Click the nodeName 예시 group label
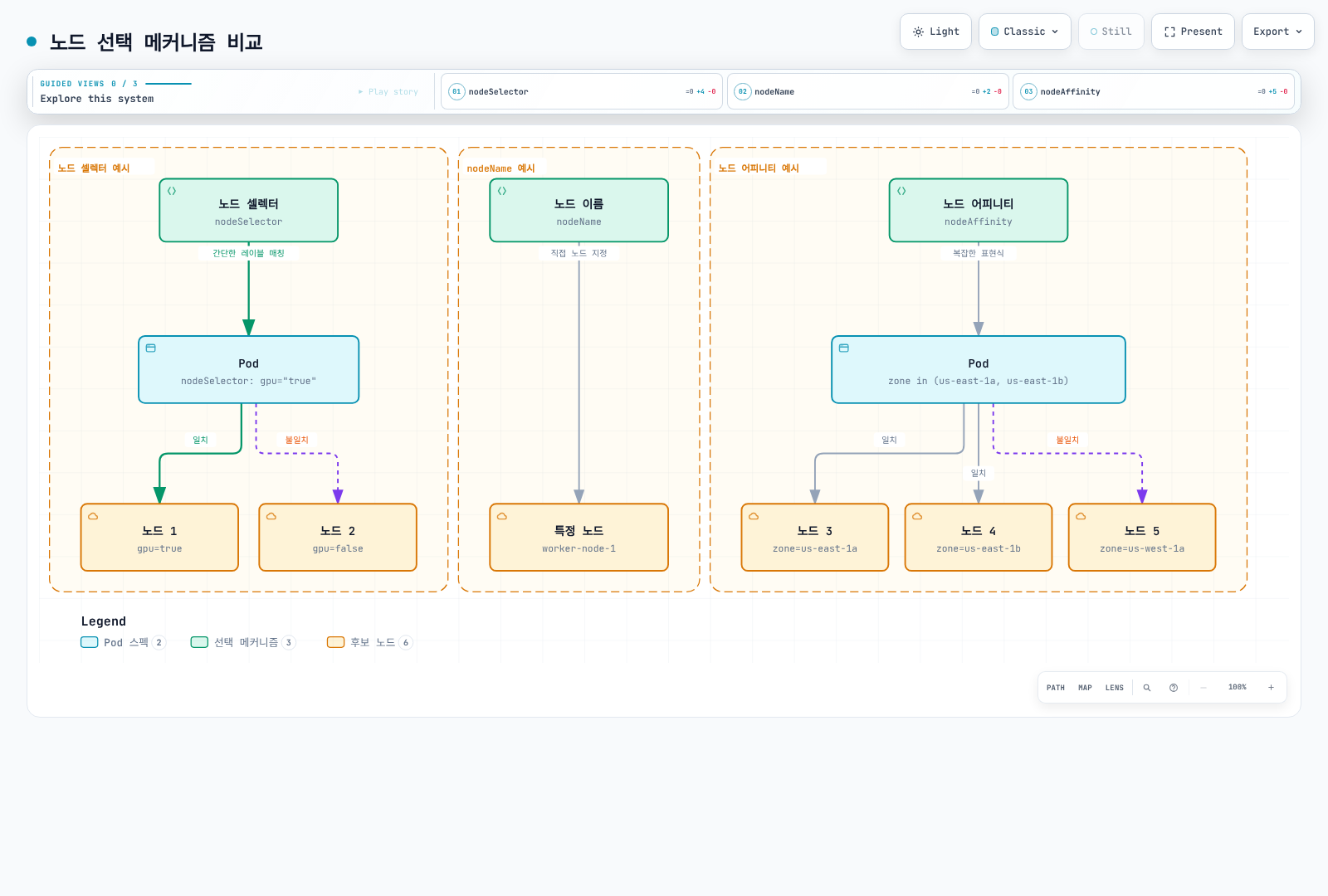The width and height of the screenshot is (1328, 896). (x=501, y=168)
